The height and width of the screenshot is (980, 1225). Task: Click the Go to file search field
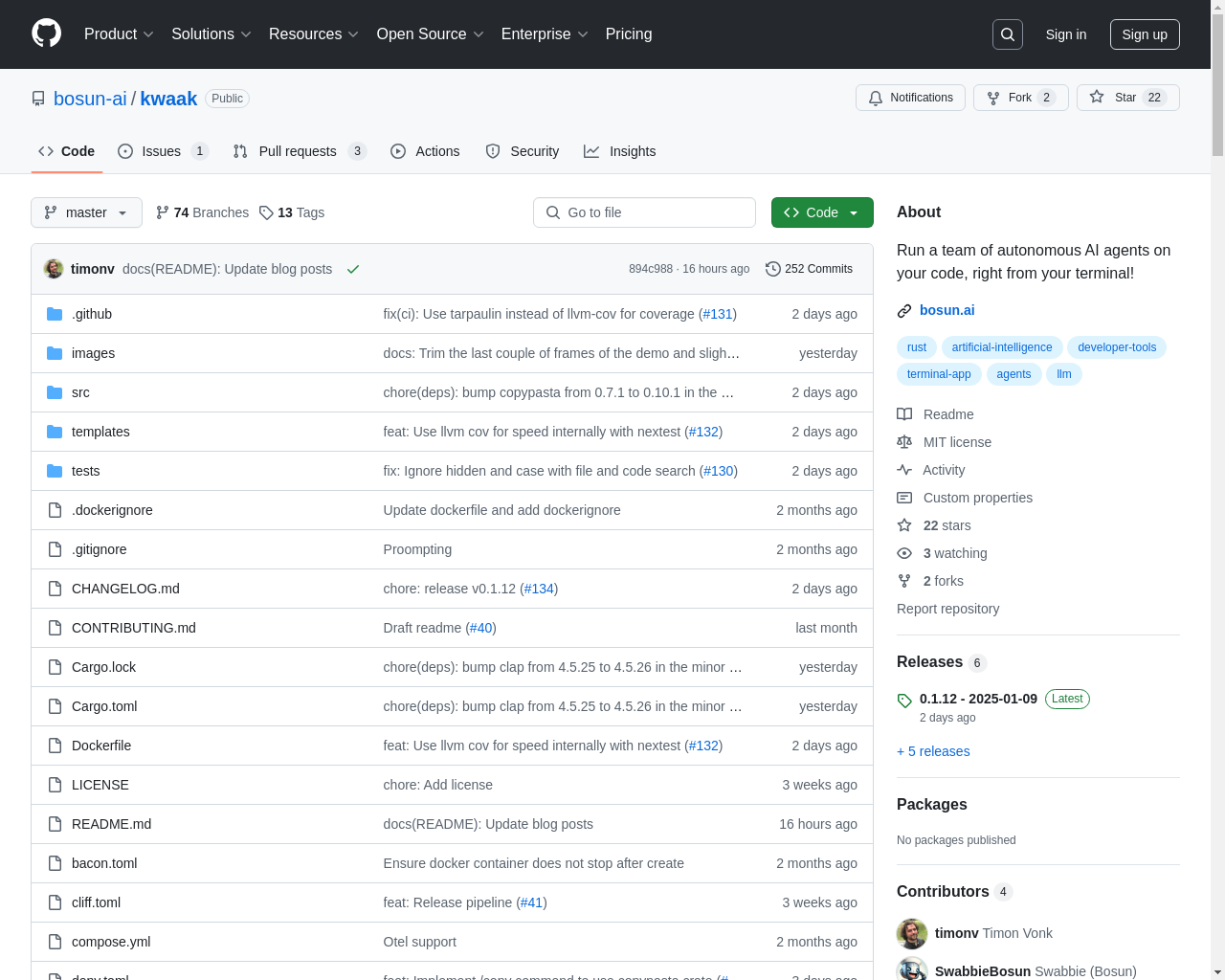tap(644, 212)
